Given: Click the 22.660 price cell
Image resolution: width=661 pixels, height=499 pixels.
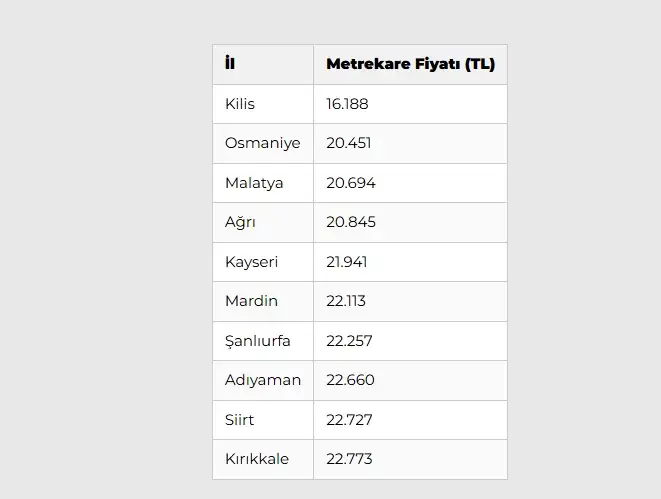Looking at the screenshot, I should (350, 380).
